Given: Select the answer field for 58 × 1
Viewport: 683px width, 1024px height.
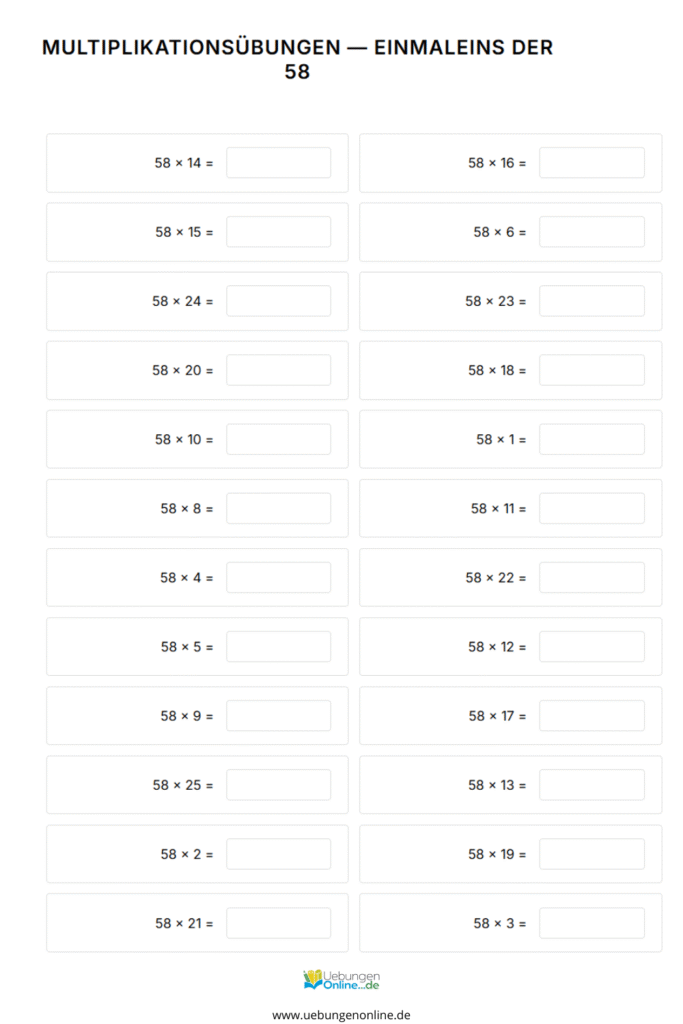Looking at the screenshot, I should (x=592, y=439).
